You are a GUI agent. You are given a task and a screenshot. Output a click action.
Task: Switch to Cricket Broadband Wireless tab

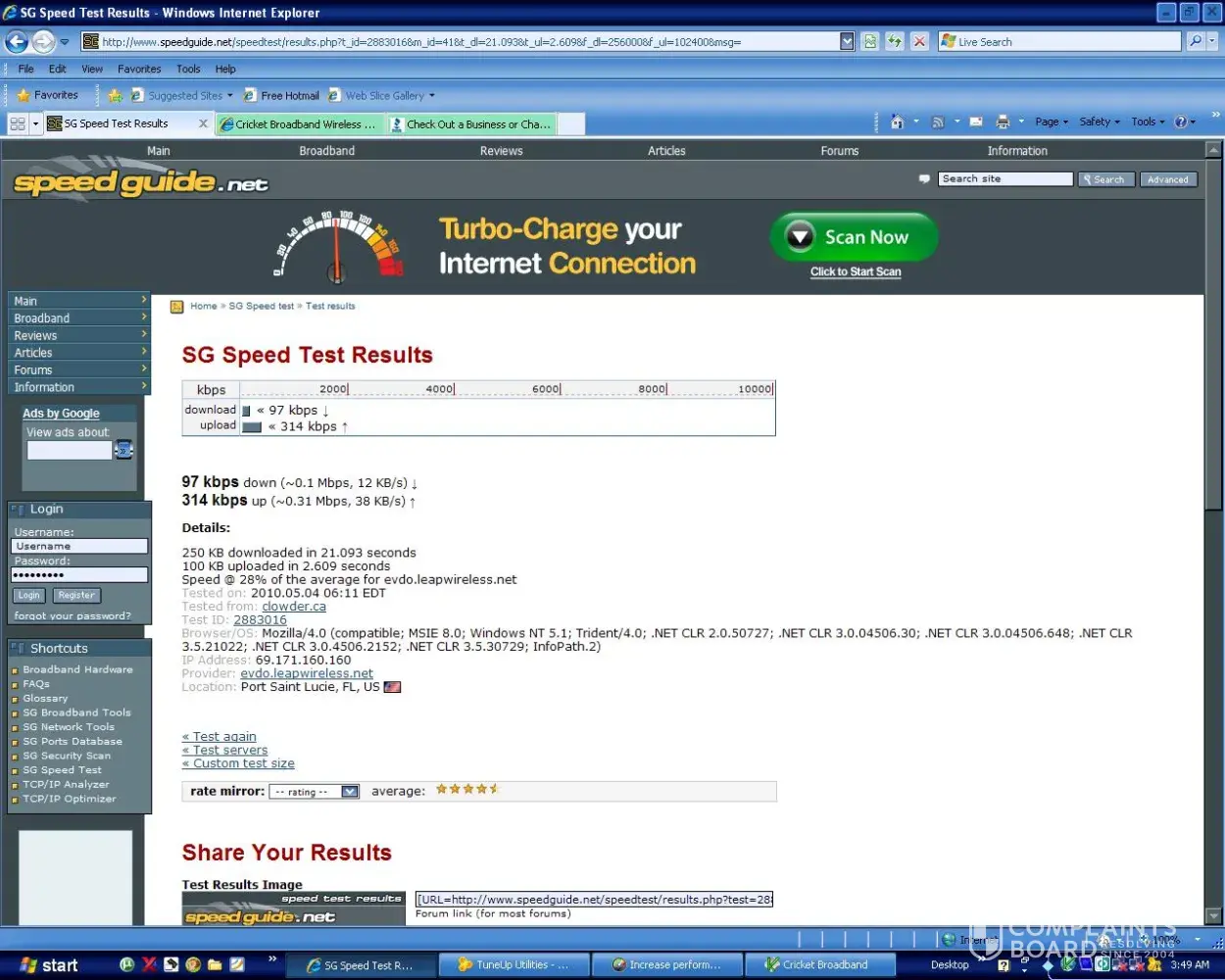click(301, 124)
